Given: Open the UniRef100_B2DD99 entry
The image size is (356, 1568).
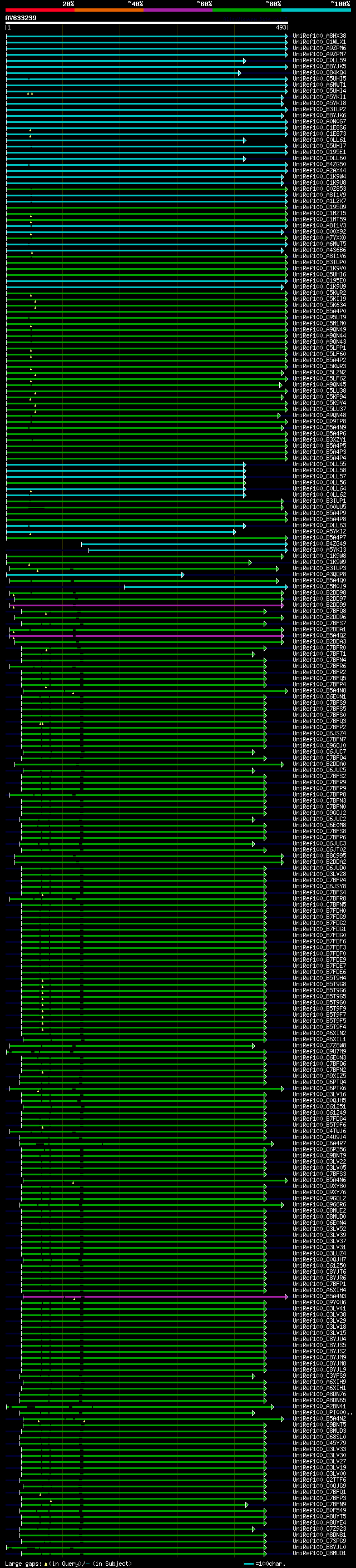Looking at the screenshot, I should [x=319, y=605].
